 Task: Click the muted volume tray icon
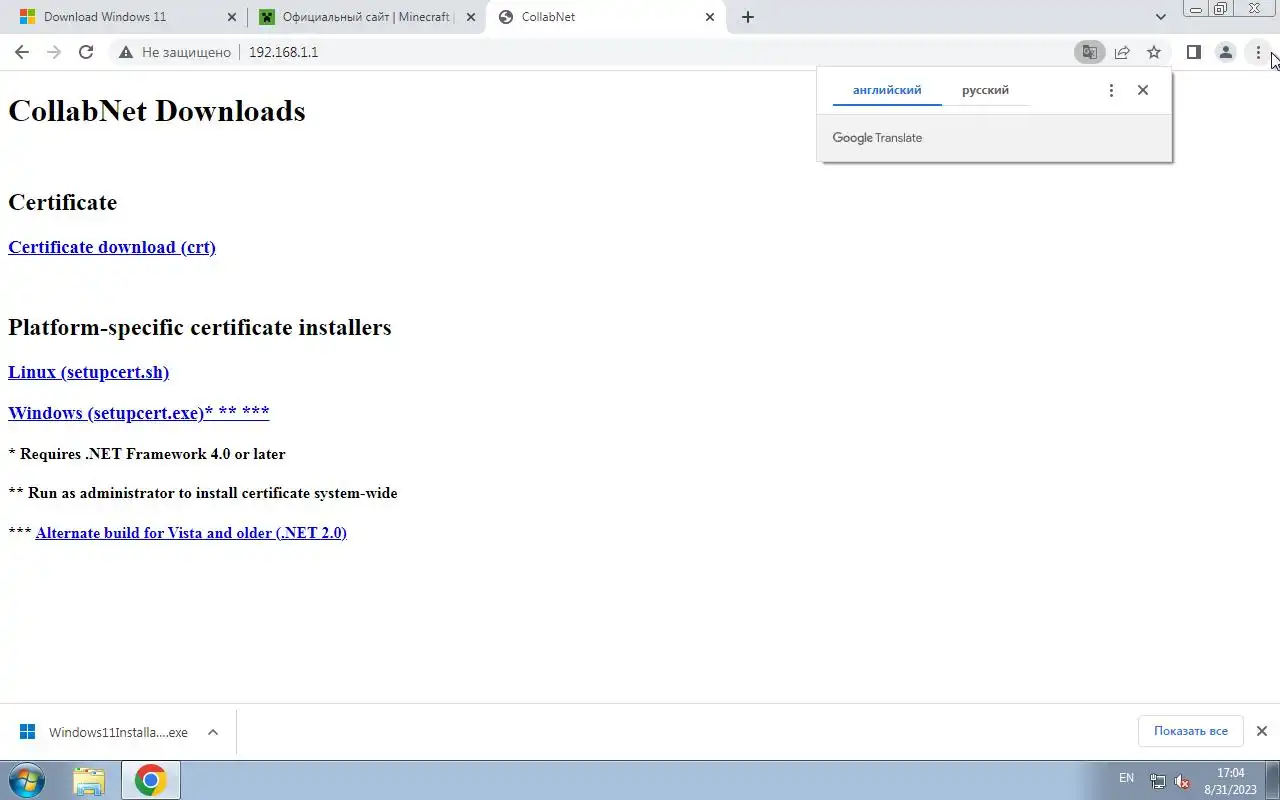[1182, 781]
